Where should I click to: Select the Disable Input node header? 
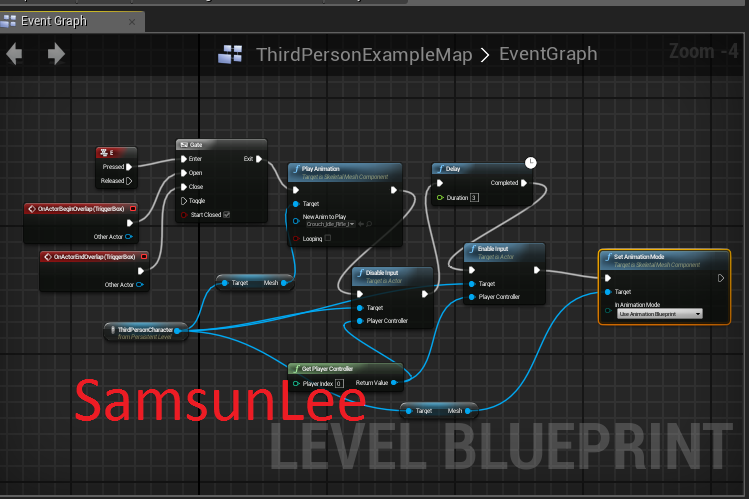coord(393,276)
